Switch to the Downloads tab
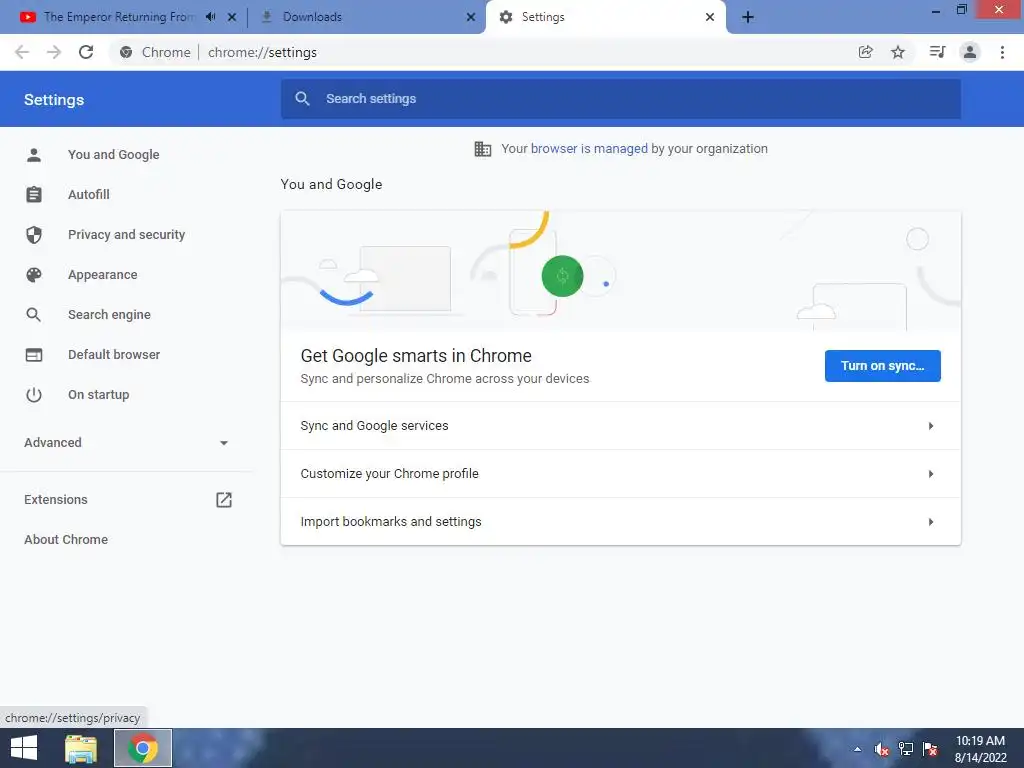The image size is (1024, 768). point(312,17)
